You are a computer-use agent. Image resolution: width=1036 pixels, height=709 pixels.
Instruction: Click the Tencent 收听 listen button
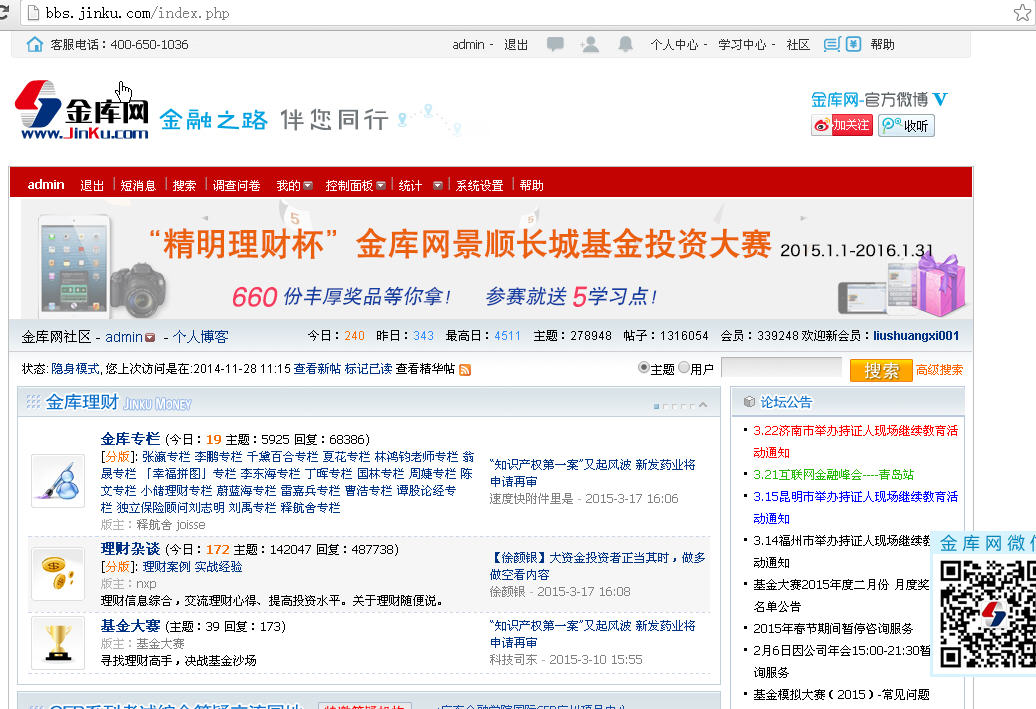click(x=906, y=125)
